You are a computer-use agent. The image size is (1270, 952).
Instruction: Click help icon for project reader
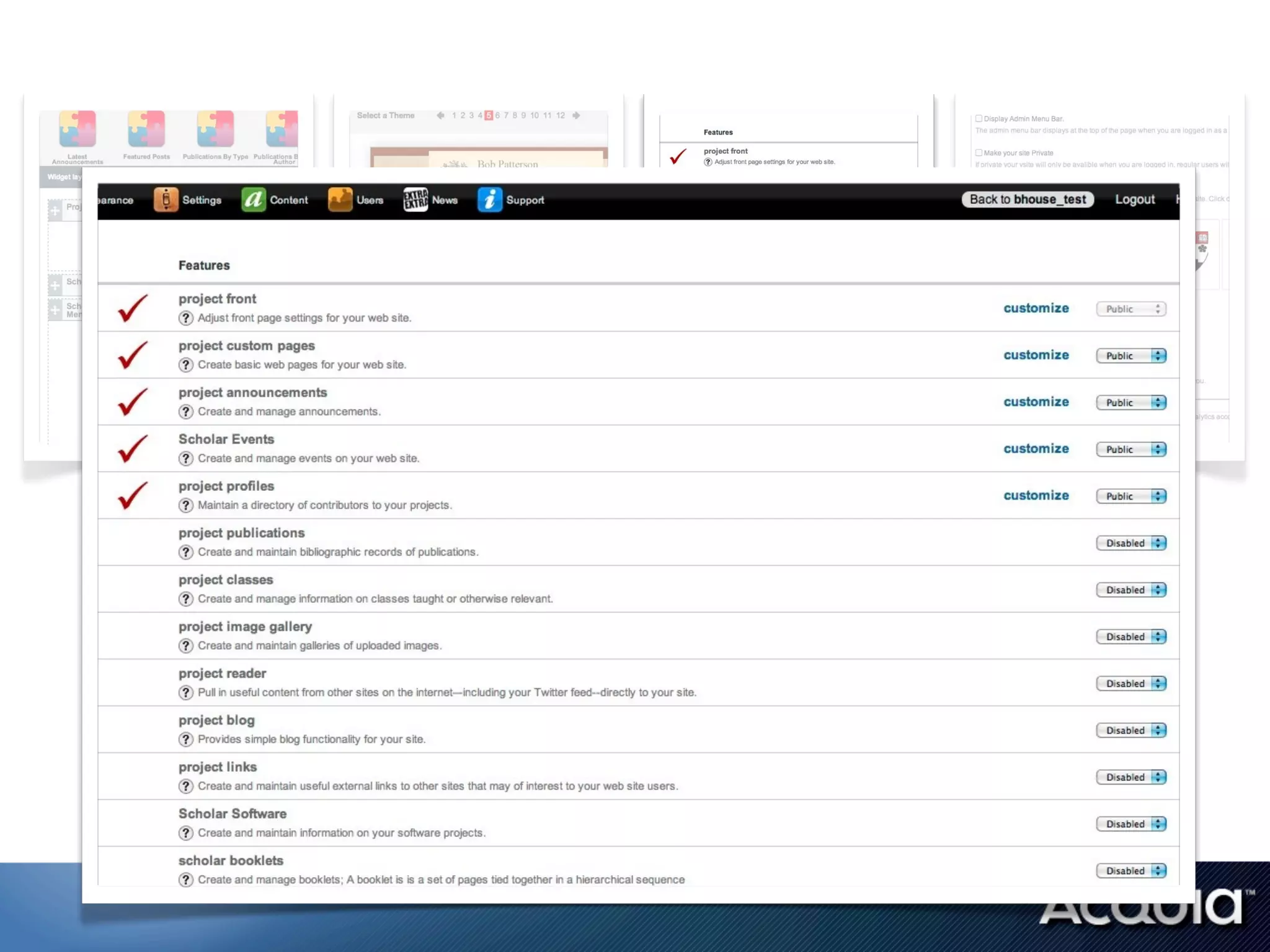[x=185, y=692]
